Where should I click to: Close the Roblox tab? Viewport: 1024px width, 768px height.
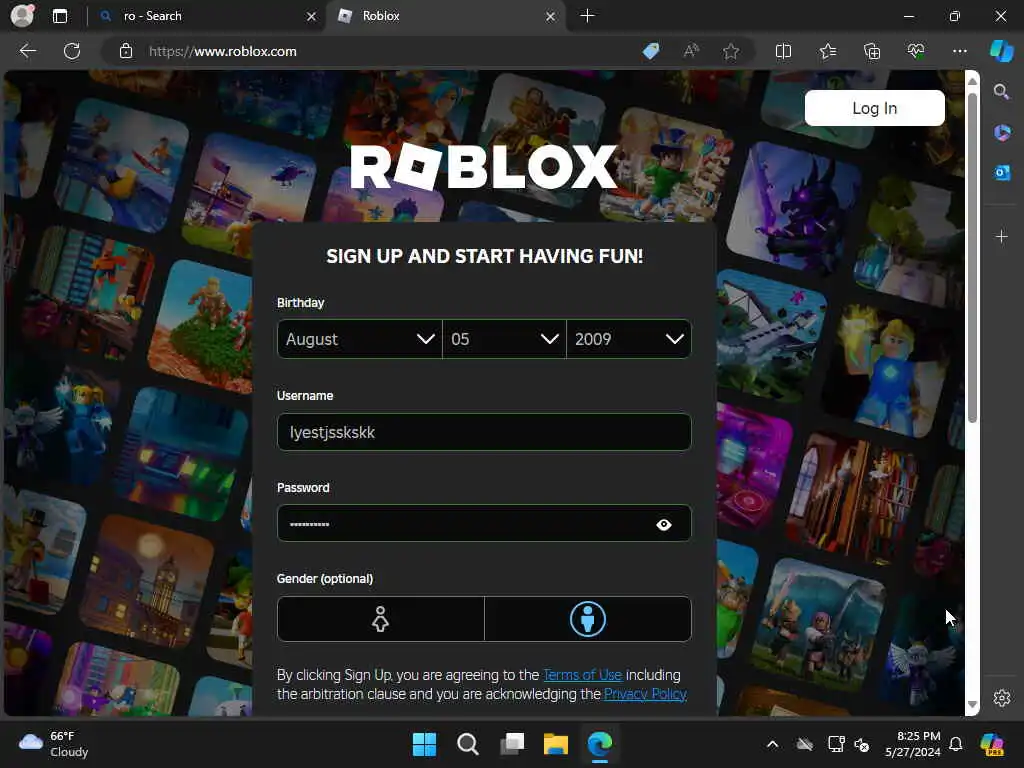[550, 16]
